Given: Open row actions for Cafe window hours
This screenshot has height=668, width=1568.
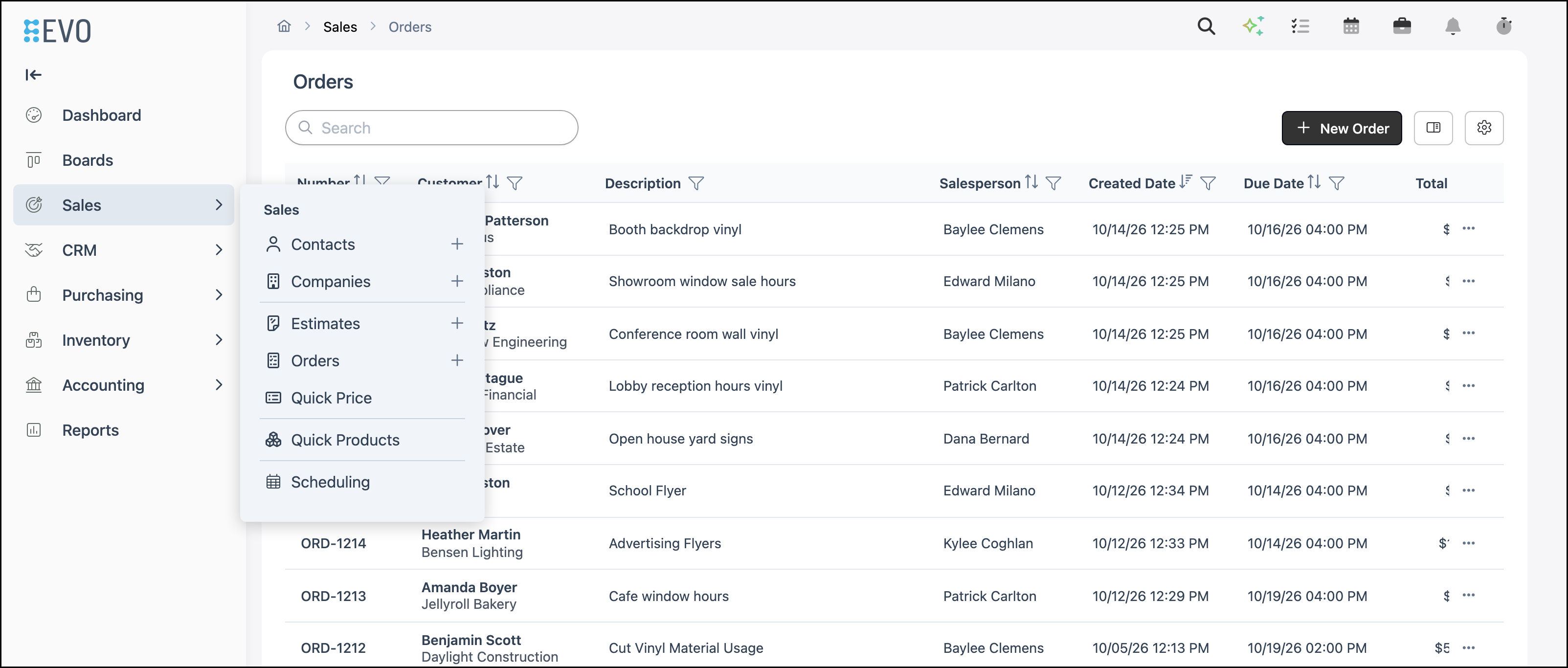Looking at the screenshot, I should 1468,596.
